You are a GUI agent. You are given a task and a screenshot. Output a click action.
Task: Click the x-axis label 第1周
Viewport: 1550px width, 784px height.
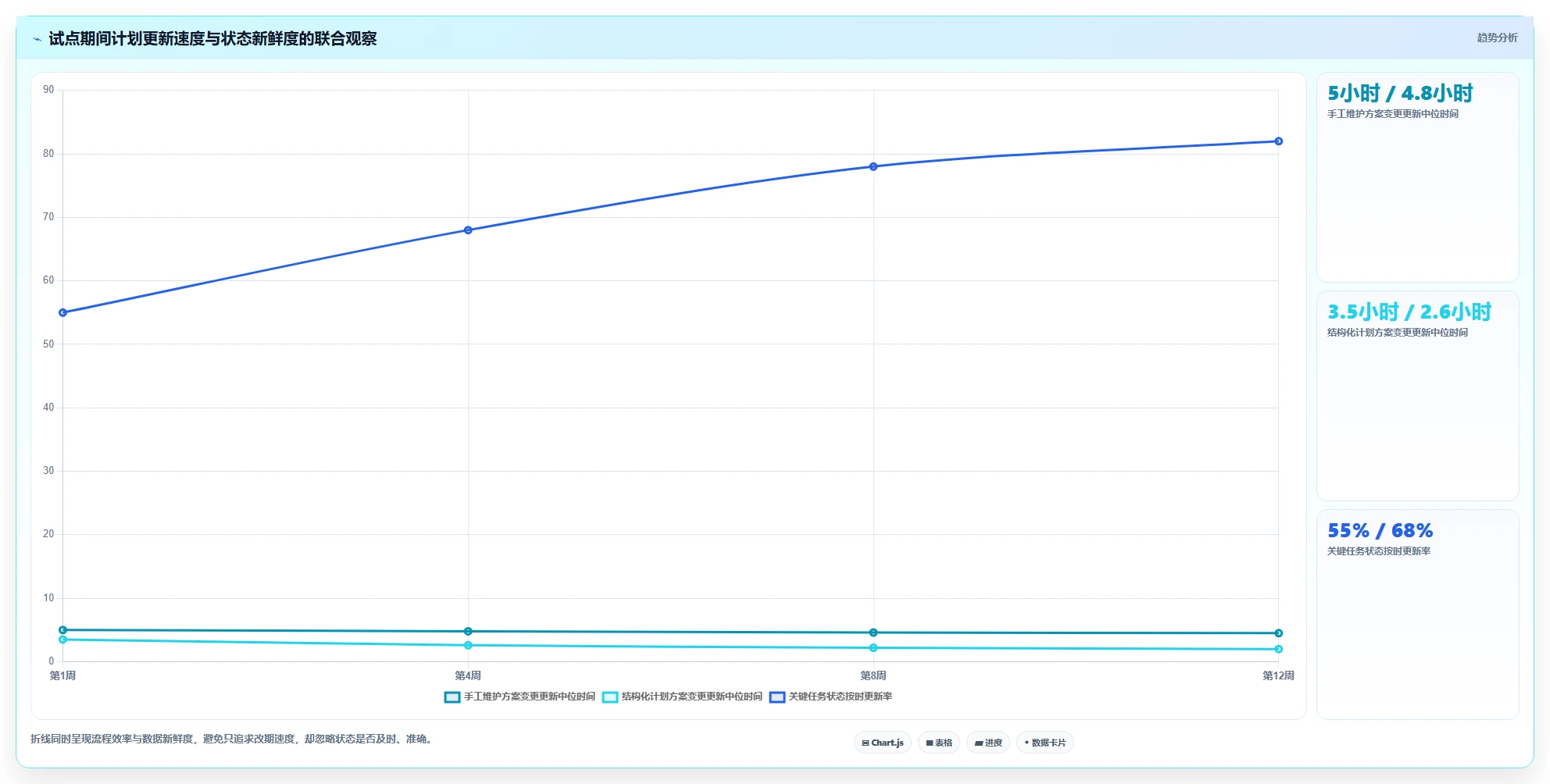62,675
